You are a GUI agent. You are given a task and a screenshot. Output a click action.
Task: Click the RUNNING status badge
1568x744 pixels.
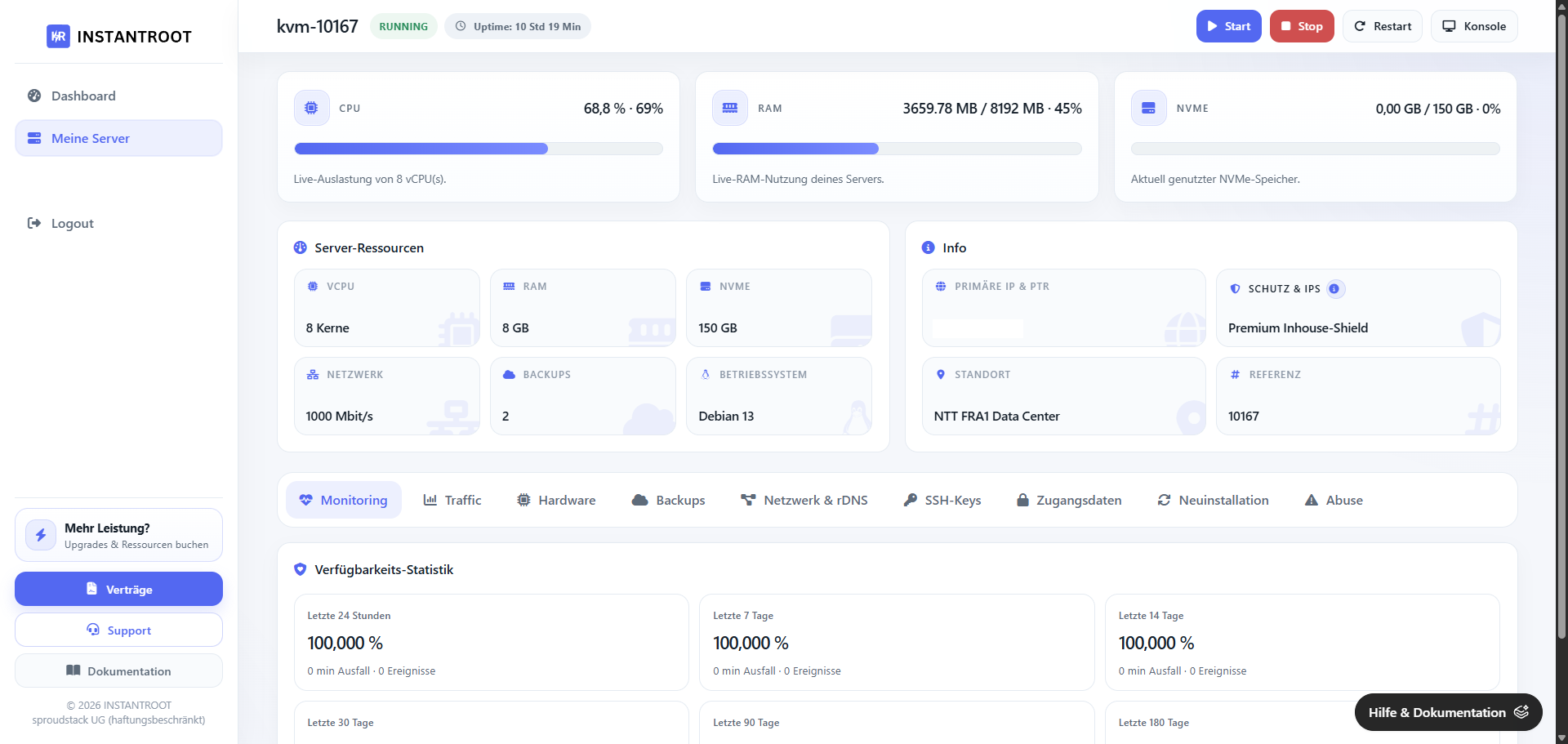(403, 26)
